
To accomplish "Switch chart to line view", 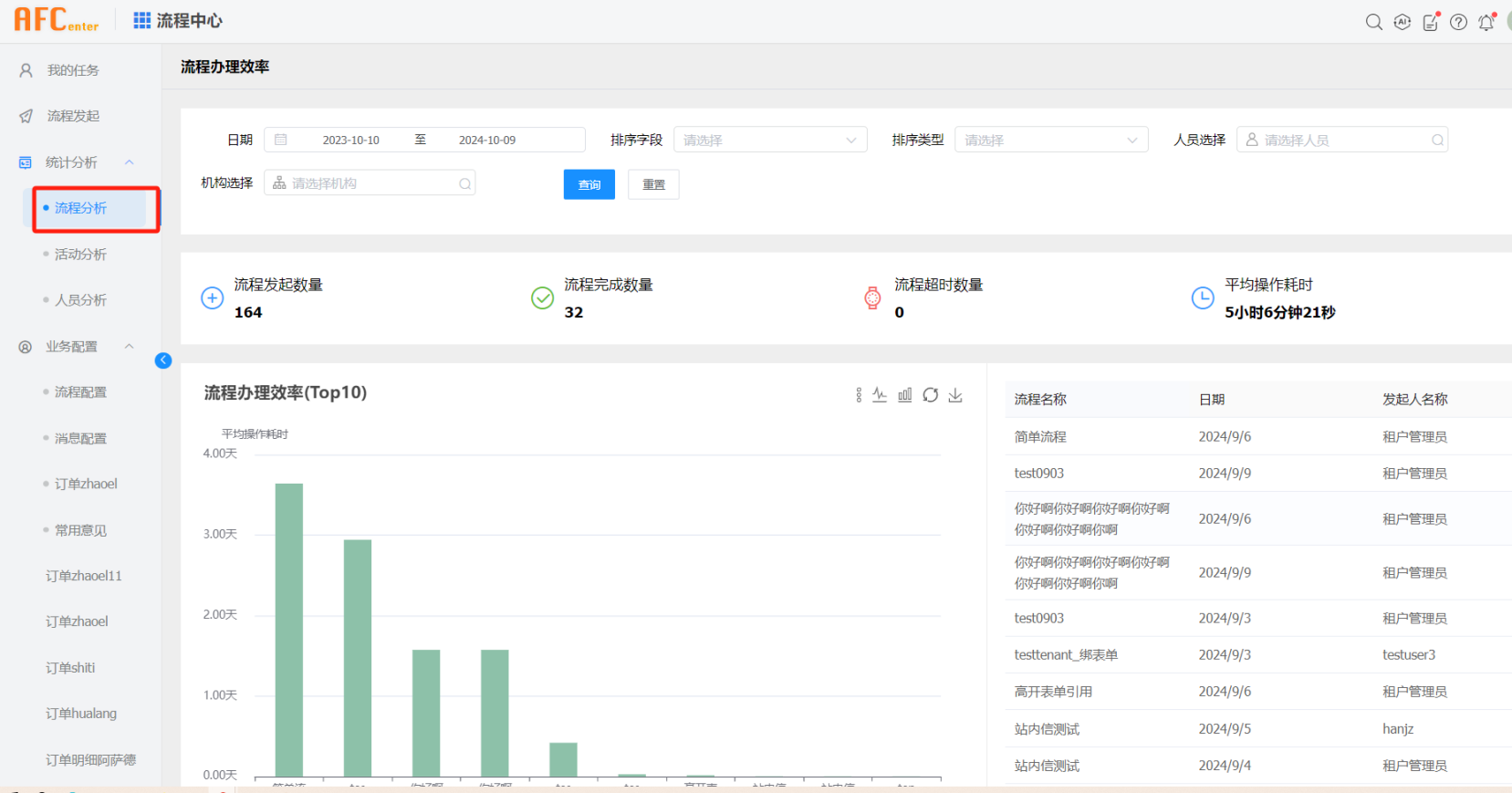I will (880, 395).
